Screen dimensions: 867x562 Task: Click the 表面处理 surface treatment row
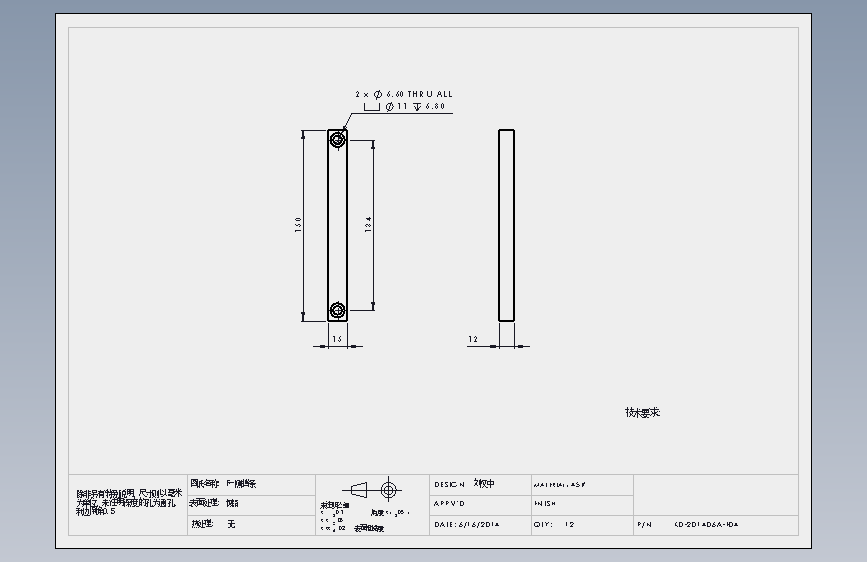point(252,504)
